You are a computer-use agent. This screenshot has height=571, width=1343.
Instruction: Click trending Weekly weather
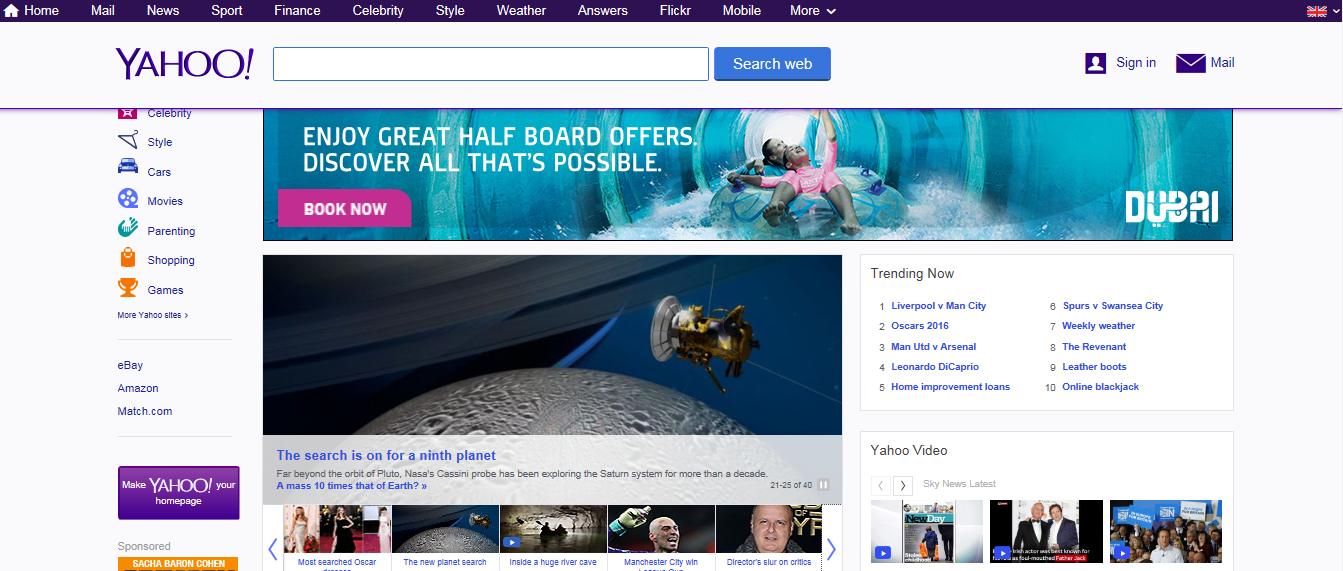tap(1099, 326)
